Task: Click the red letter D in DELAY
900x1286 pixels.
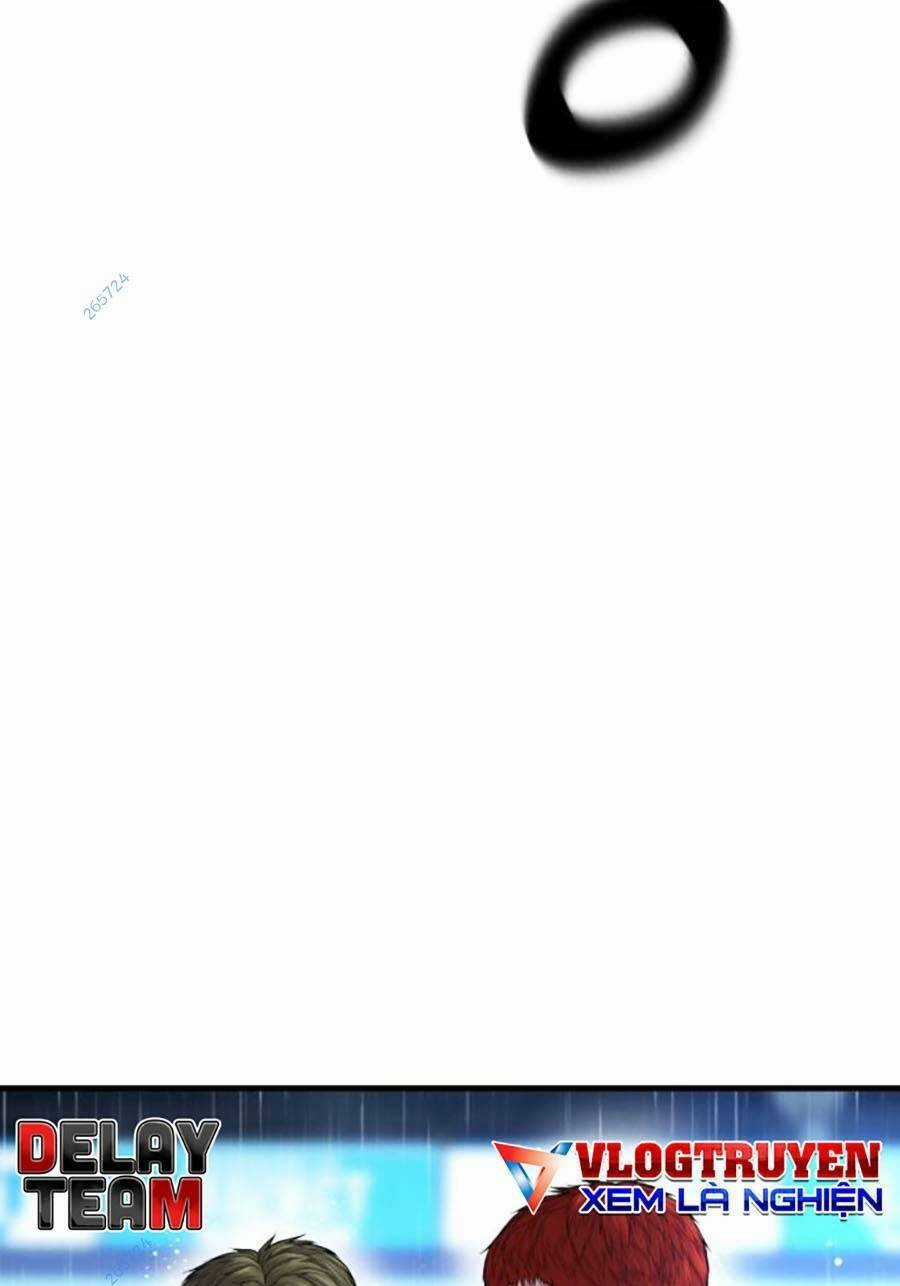Action: [x=40, y=1147]
